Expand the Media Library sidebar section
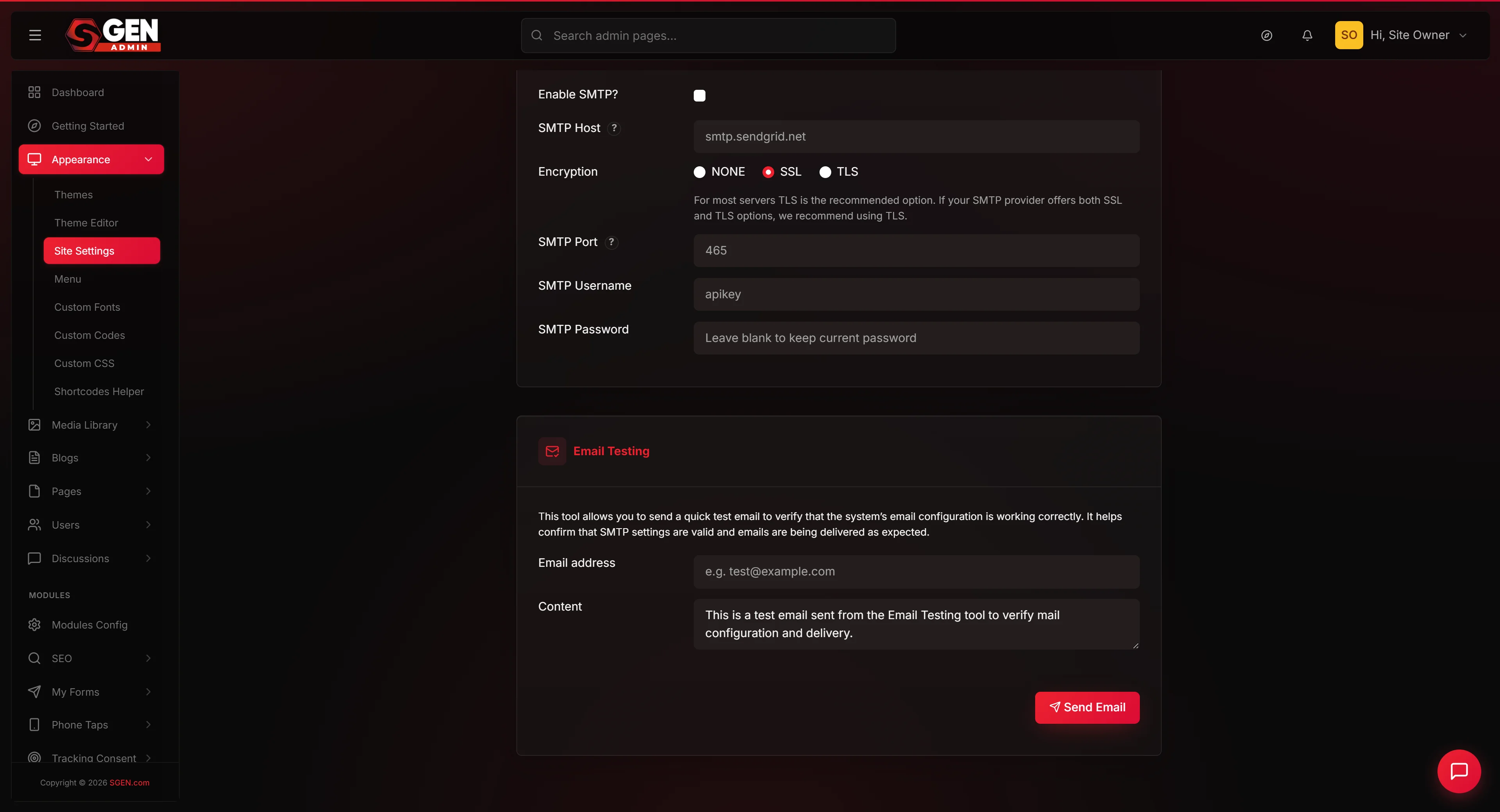Screen dimensions: 1500x812 [90, 425]
